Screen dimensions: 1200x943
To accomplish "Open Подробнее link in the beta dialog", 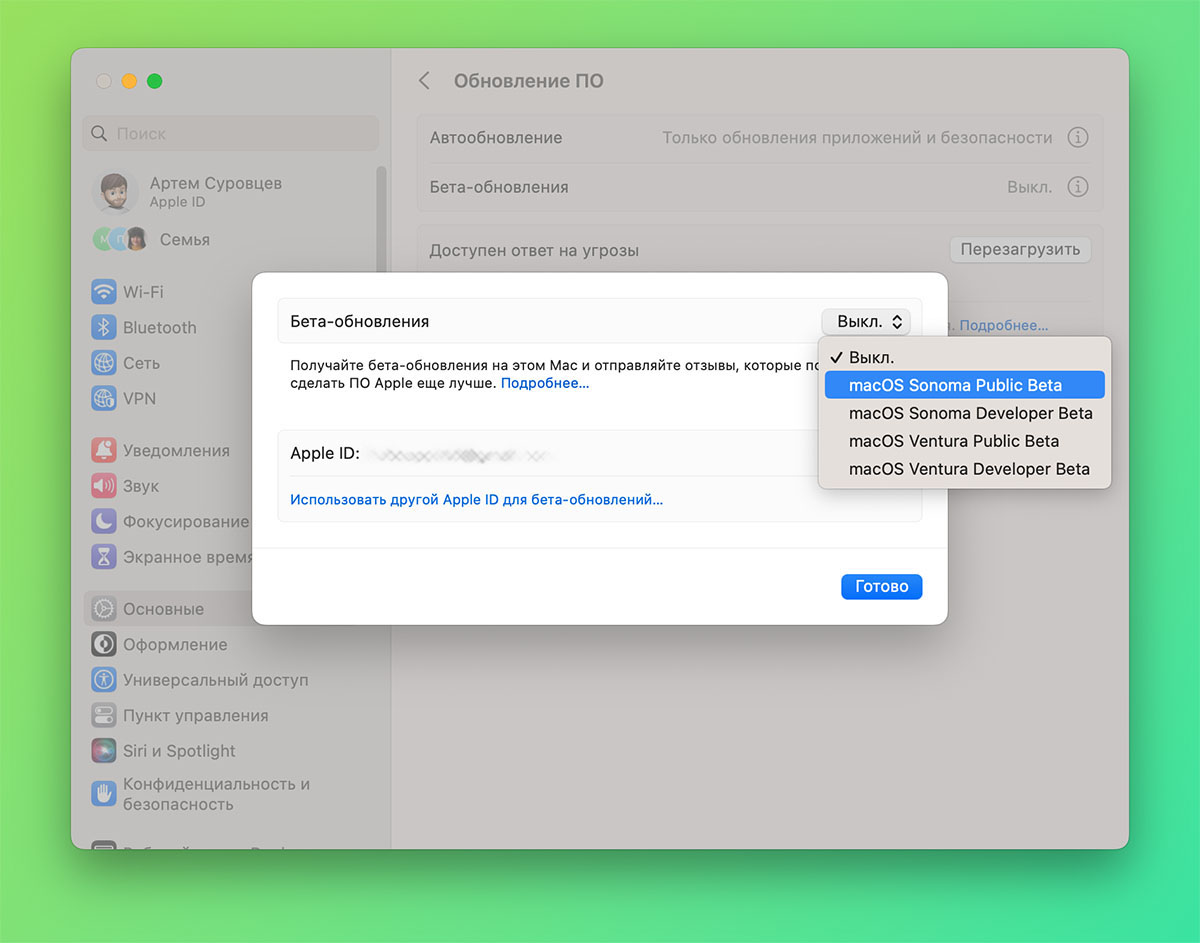I will click(x=545, y=383).
